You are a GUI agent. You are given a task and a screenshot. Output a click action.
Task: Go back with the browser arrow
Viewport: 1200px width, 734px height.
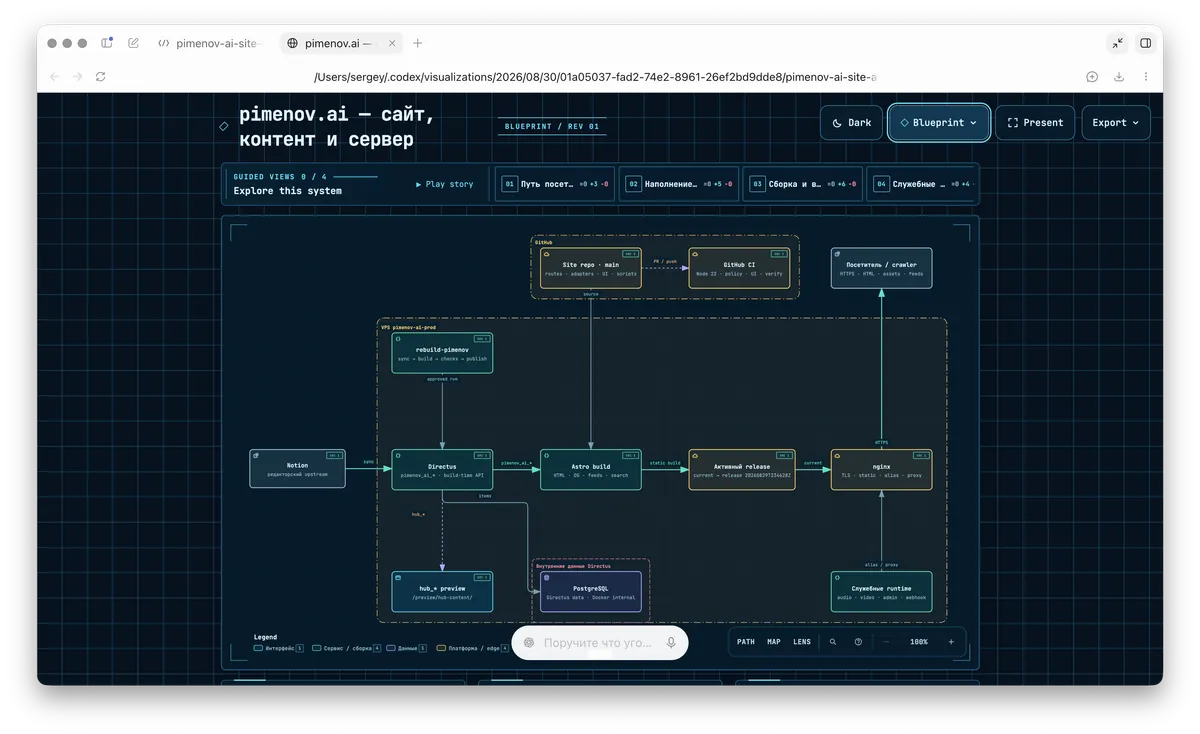tap(54, 76)
